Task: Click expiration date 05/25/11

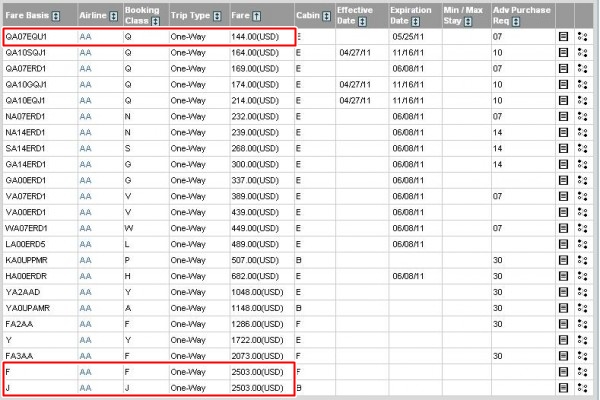Action: (408, 37)
